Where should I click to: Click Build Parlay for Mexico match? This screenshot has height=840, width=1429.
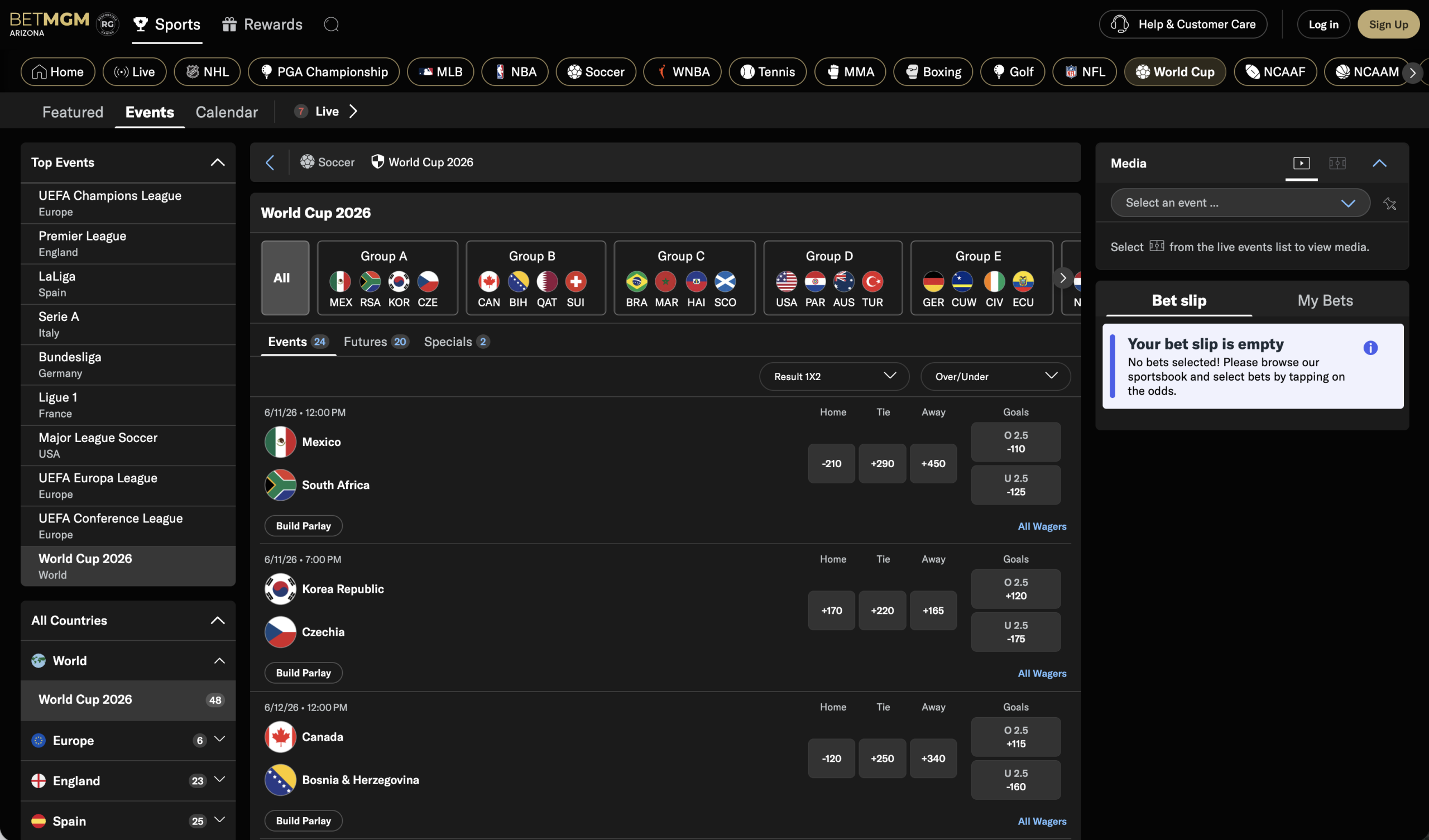[303, 526]
